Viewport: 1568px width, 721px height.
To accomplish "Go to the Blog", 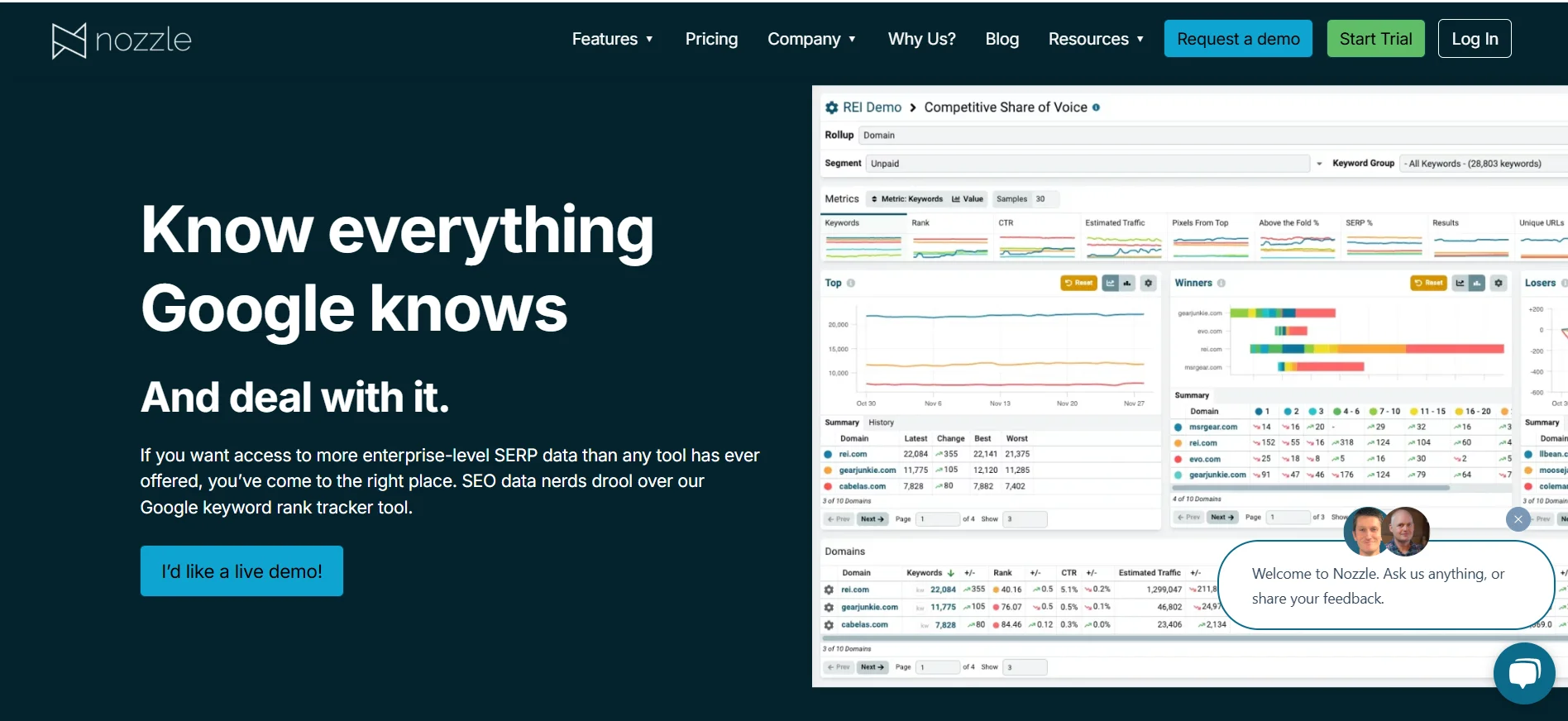I will [x=1002, y=39].
